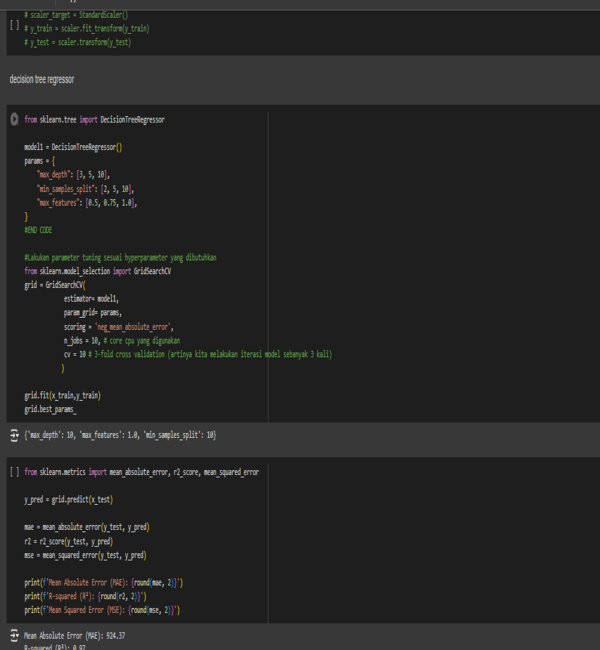Click the scoring 'neg_mean_absolute_error' line
Image resolution: width=600 pixels, height=650 pixels.
[x=119, y=326]
